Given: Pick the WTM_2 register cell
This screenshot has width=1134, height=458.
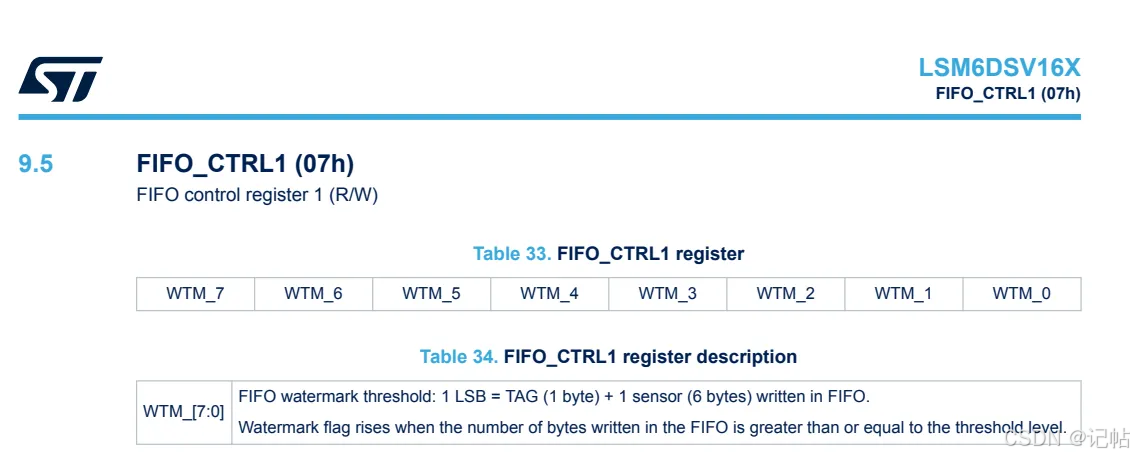Looking at the screenshot, I should point(785,294).
